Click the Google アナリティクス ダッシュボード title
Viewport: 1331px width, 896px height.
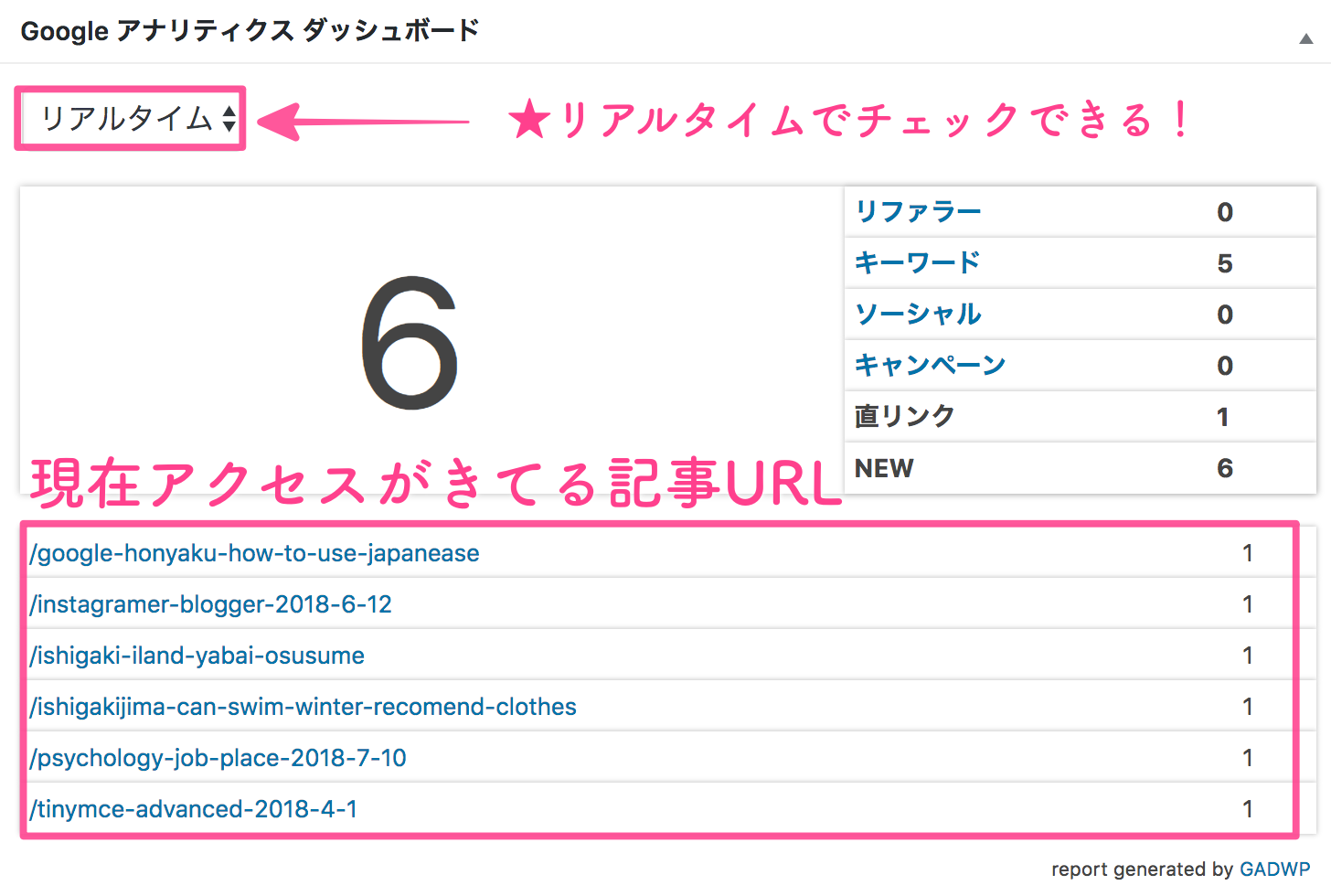pyautogui.click(x=250, y=31)
